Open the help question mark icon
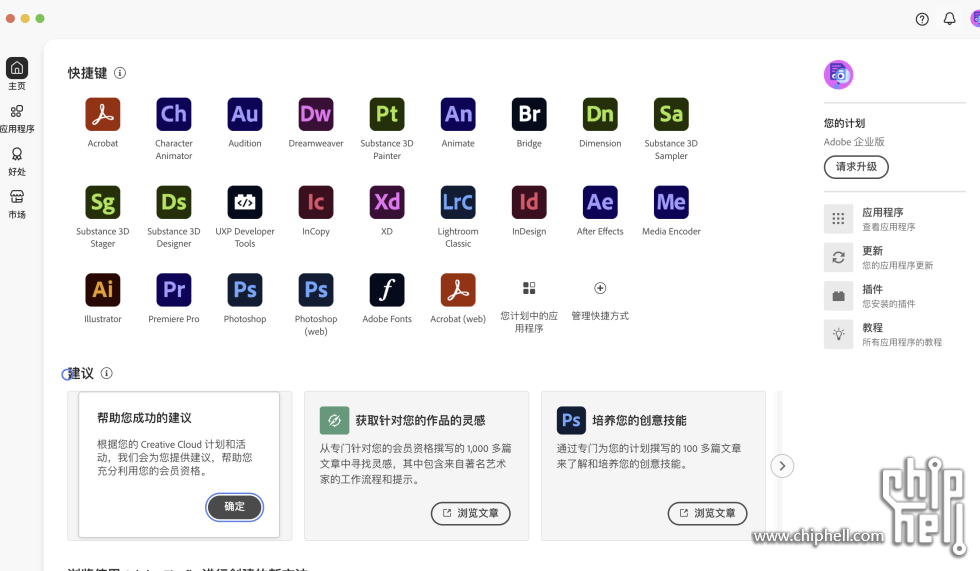The width and height of the screenshot is (980, 571). click(x=922, y=19)
